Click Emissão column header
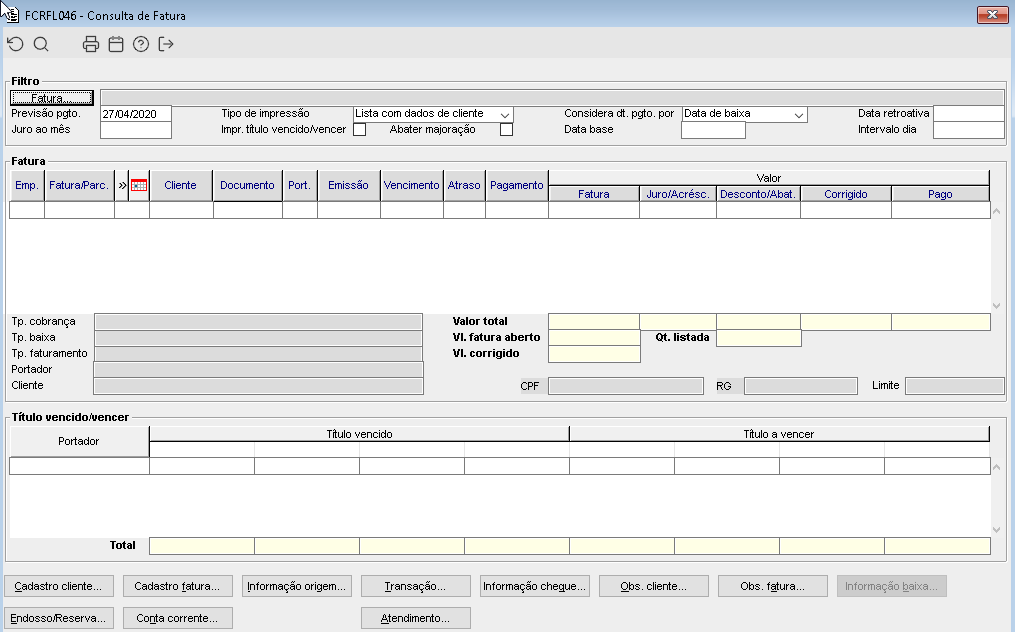 click(x=348, y=185)
